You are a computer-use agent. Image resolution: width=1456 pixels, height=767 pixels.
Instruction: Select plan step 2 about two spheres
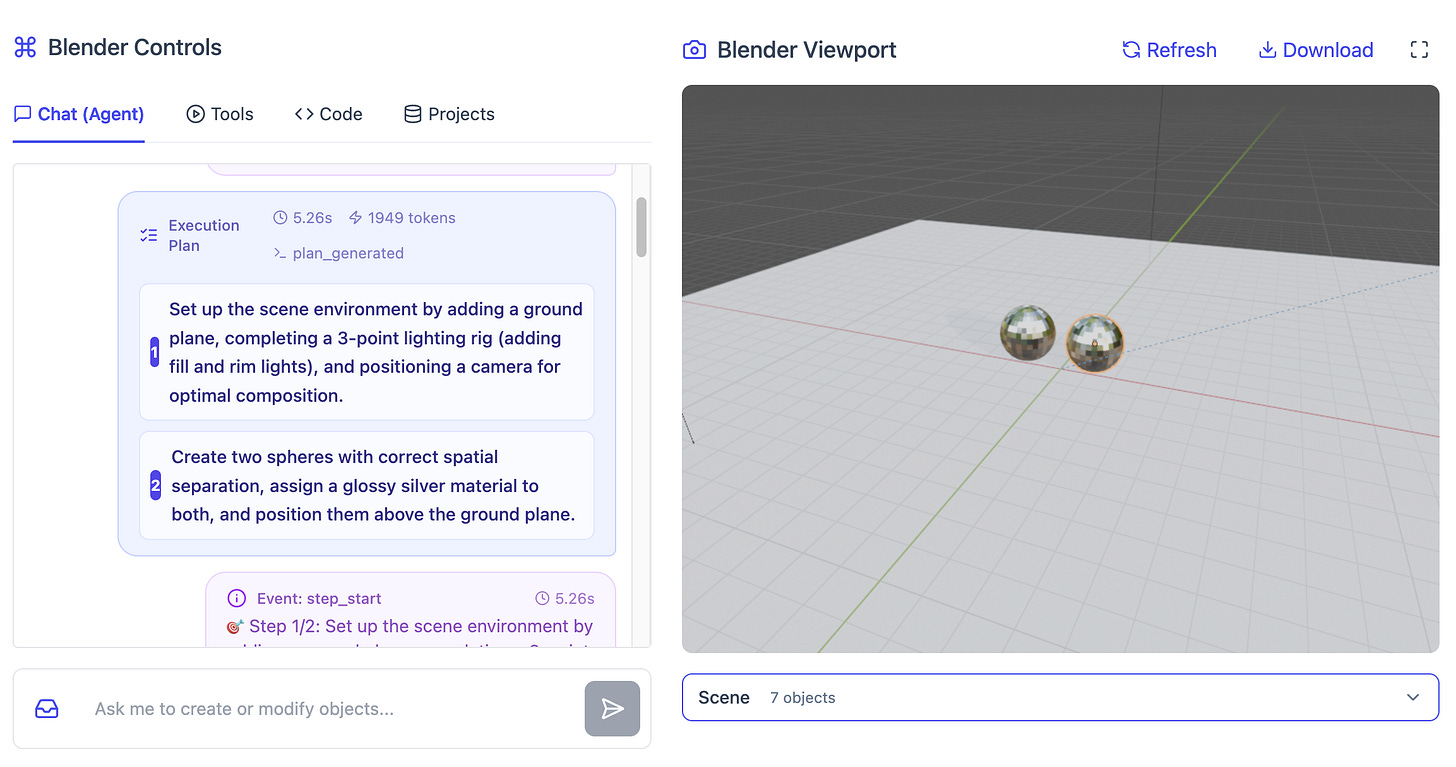pyautogui.click(x=367, y=486)
